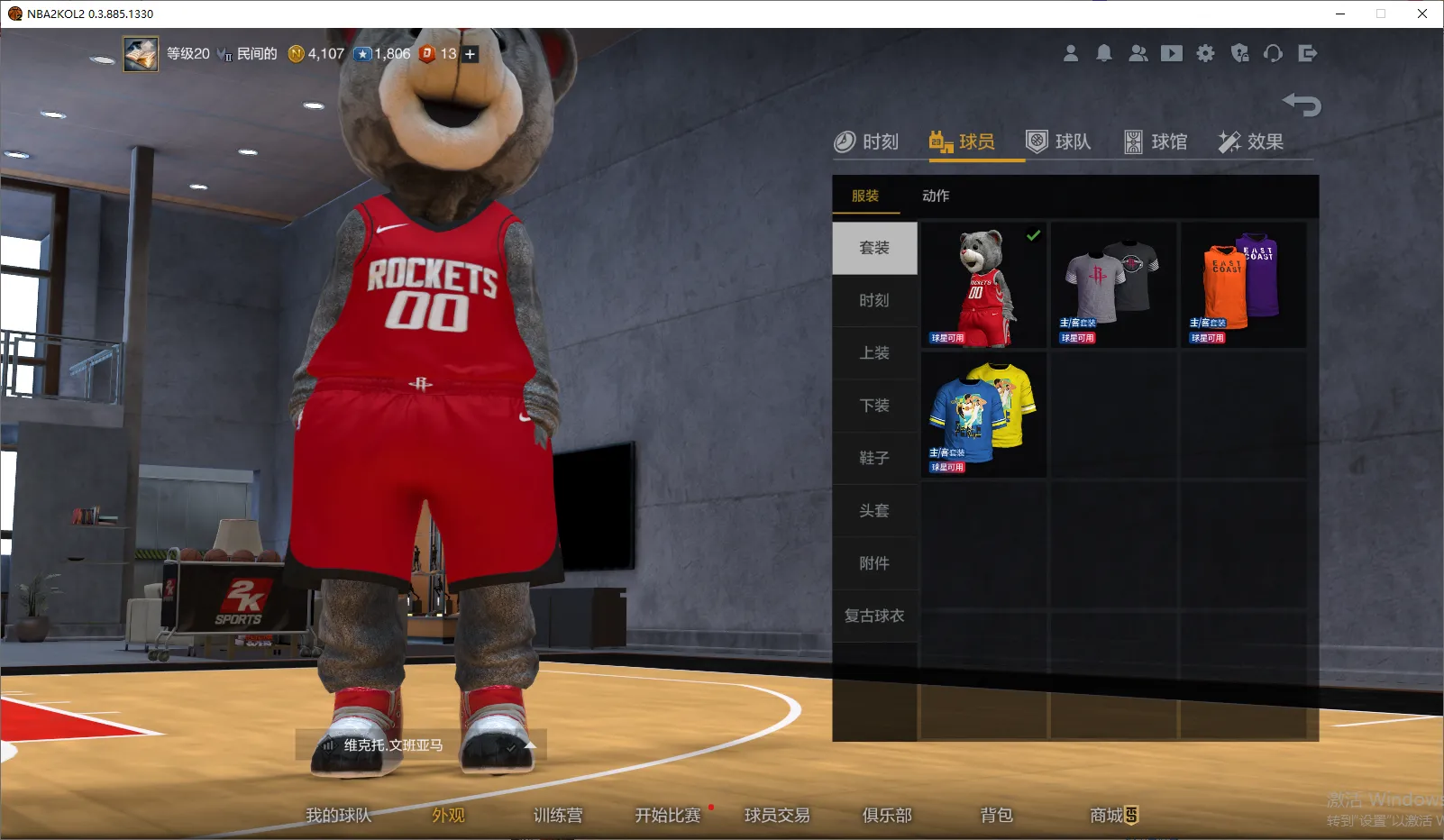Open the customer support headset icon
The height and width of the screenshot is (840, 1444).
coord(1274,54)
